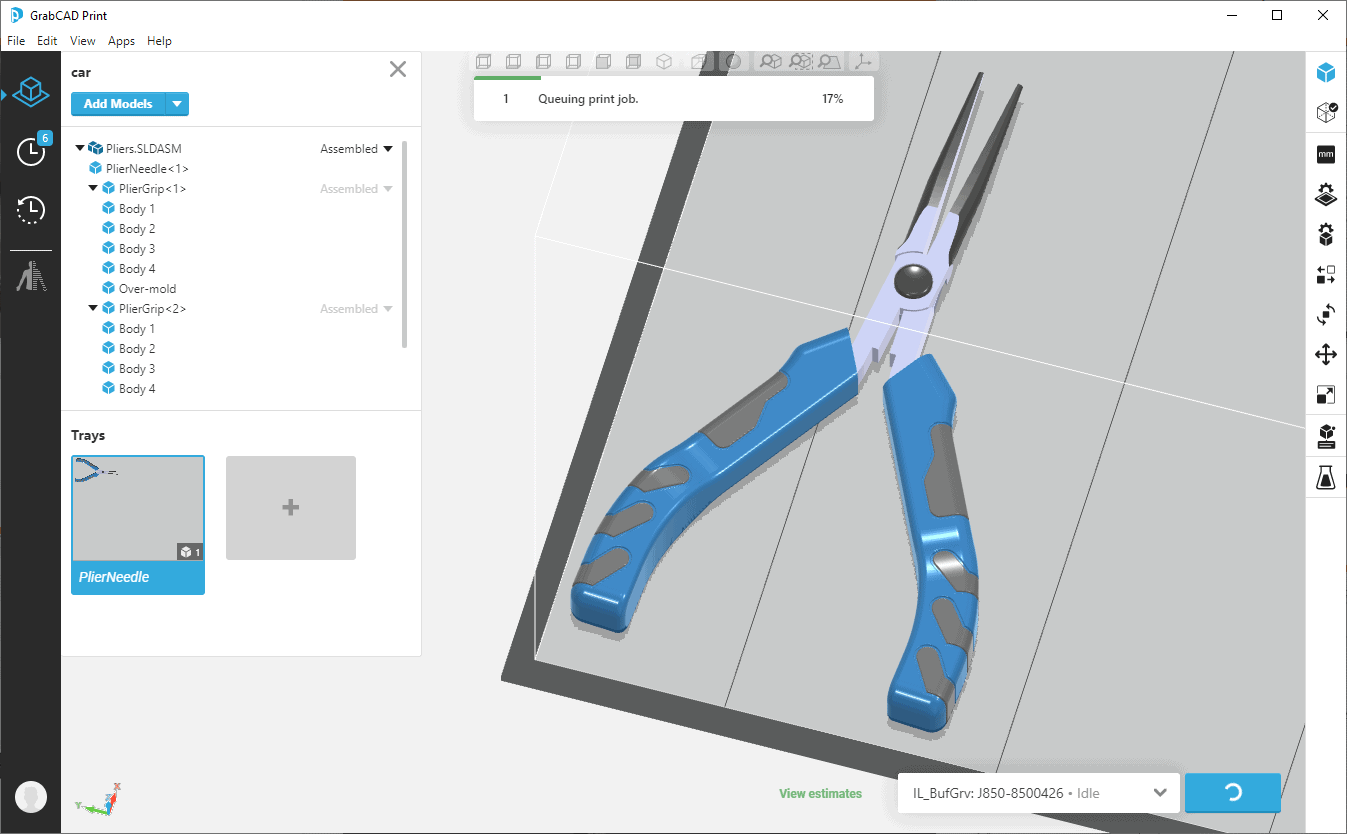Select PlierNeedle<1> in the model tree

coord(147,169)
